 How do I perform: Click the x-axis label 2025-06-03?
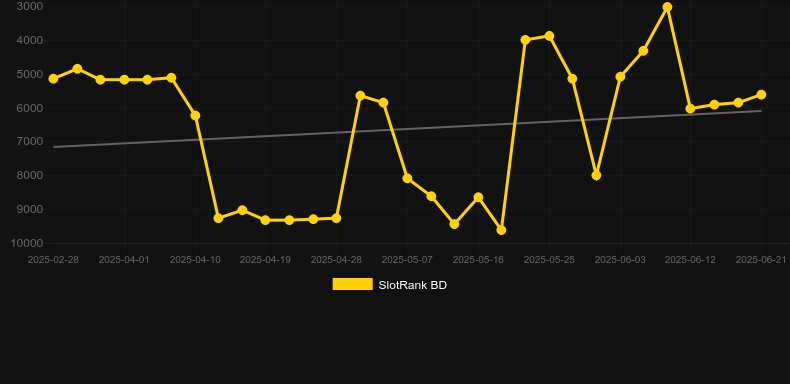pyautogui.click(x=620, y=260)
